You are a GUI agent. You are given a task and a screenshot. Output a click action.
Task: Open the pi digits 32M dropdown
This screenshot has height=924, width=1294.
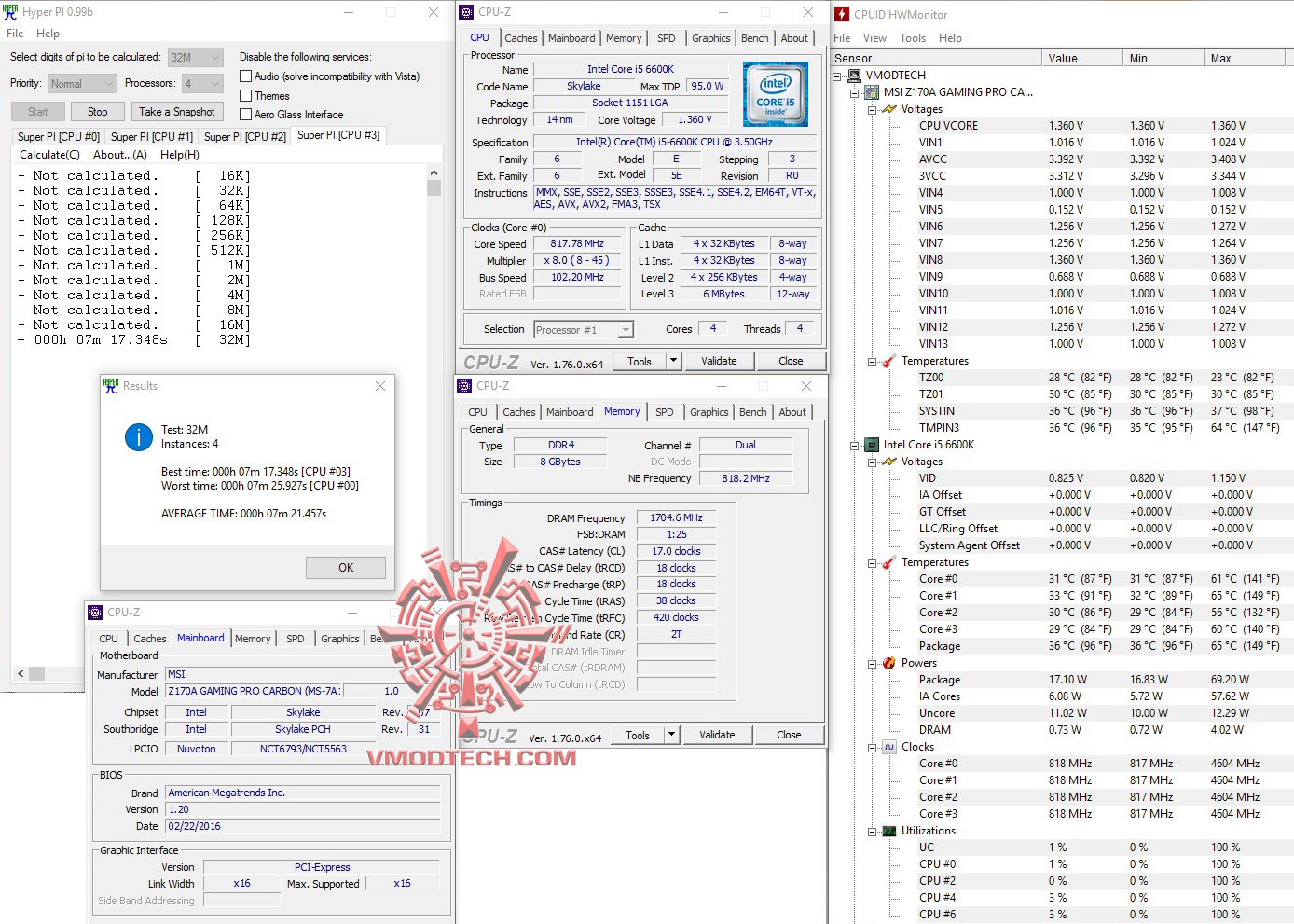(x=196, y=57)
